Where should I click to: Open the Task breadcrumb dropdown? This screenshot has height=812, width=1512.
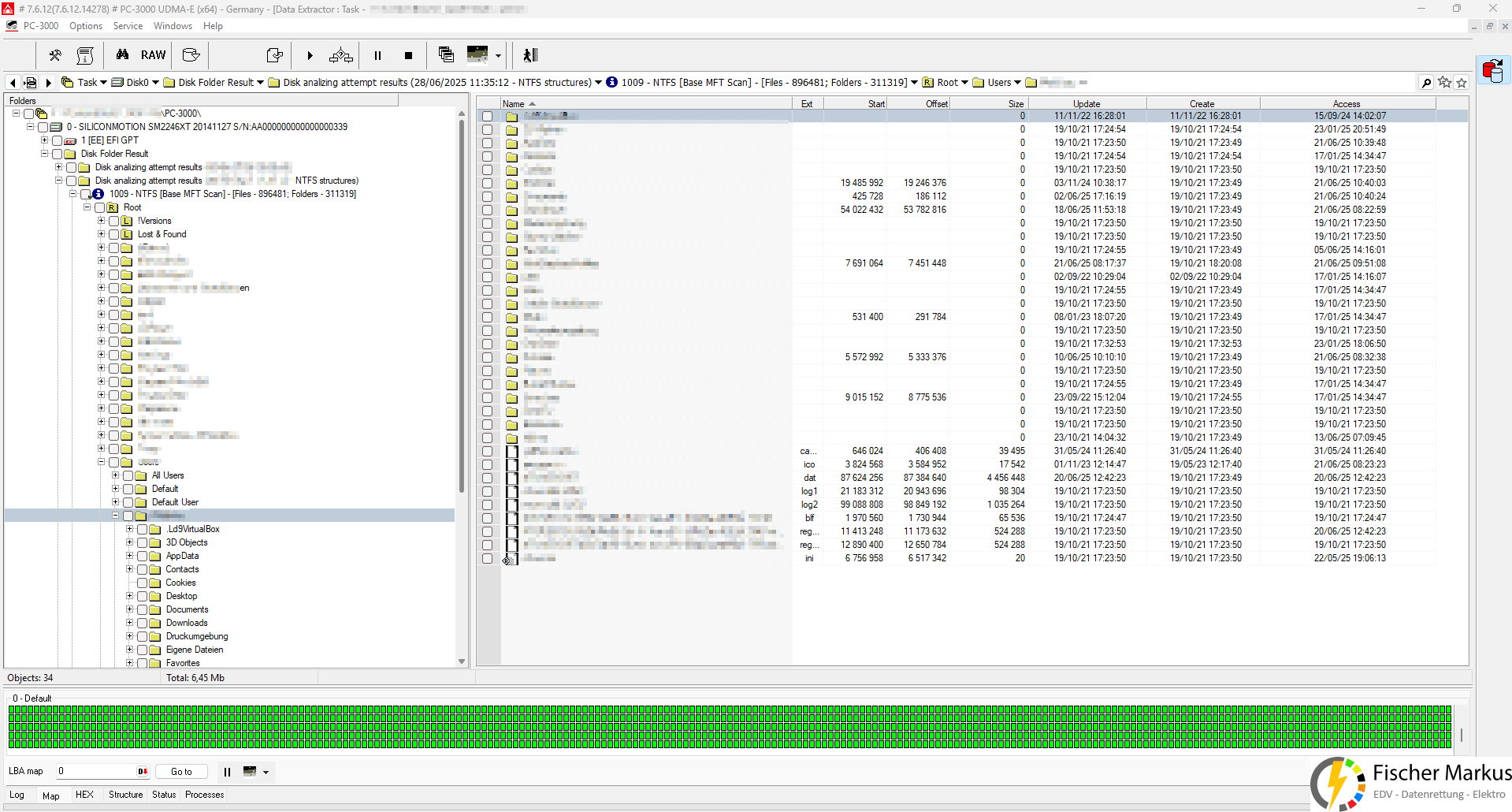103,83
